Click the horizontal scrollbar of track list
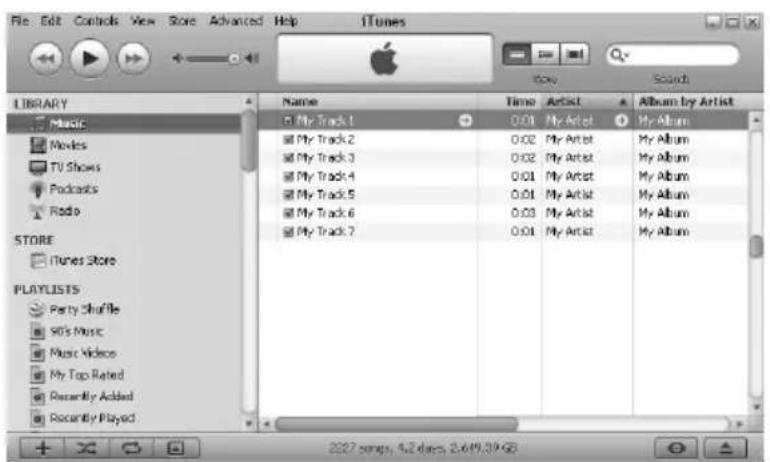 [x=396, y=423]
